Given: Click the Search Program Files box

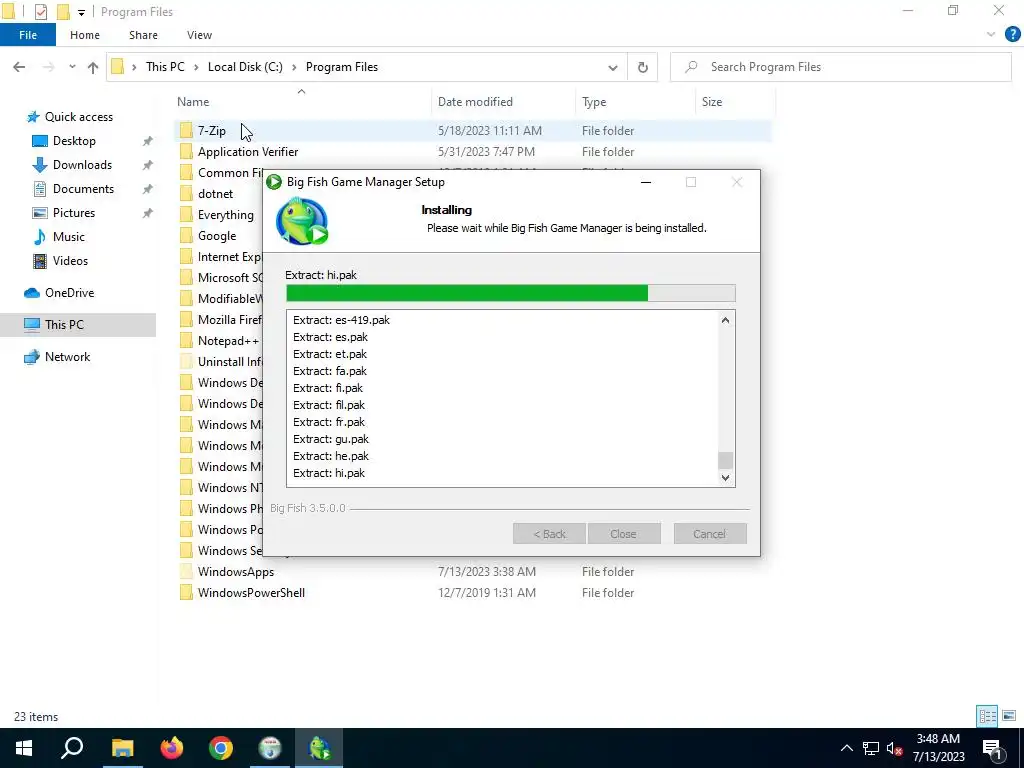Looking at the screenshot, I should [840, 67].
